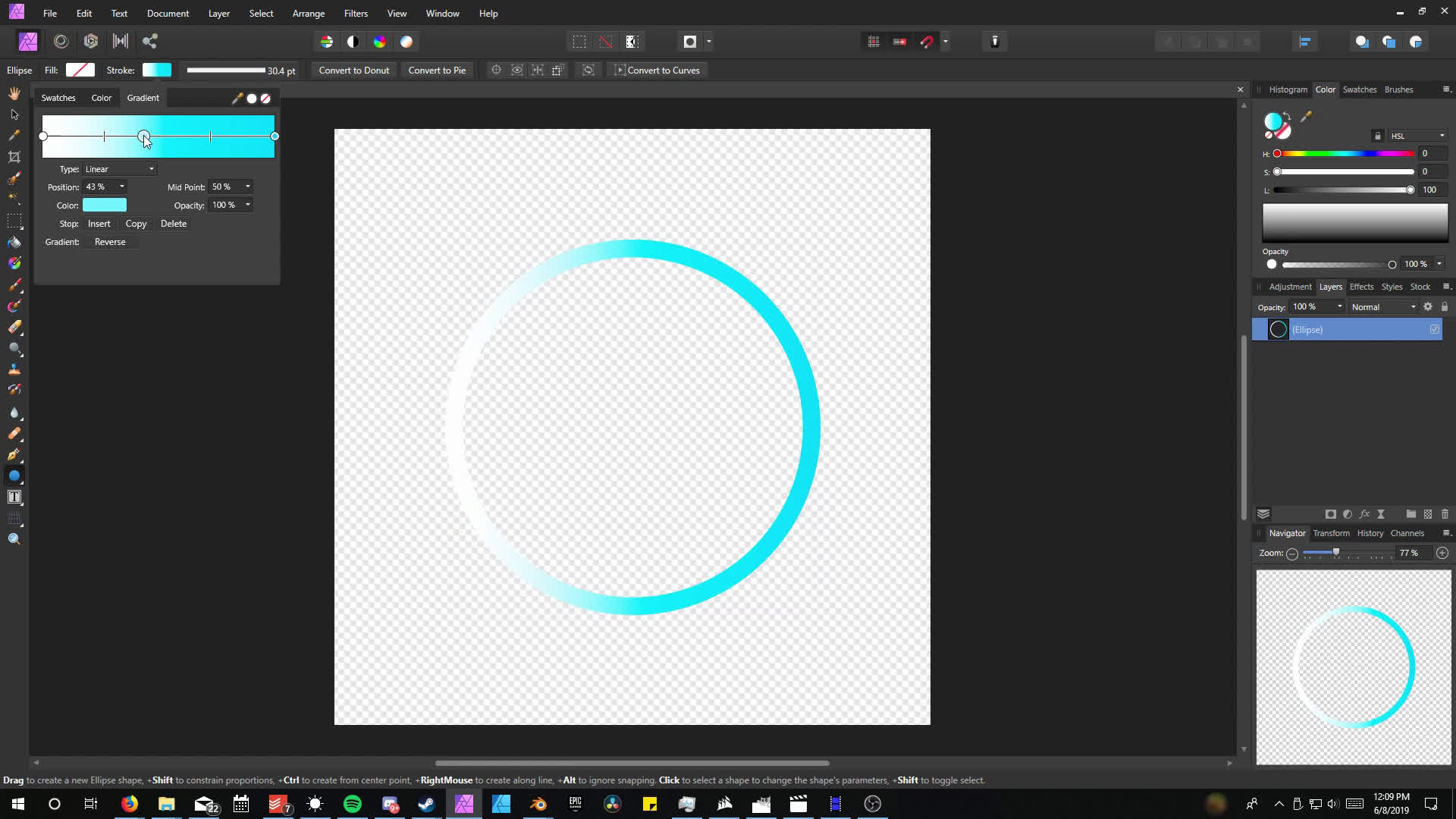The image size is (1456, 819).
Task: Open the Filters menu
Action: click(356, 13)
